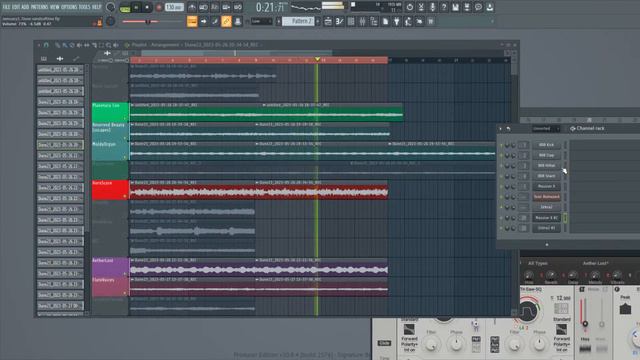Open the HELP menu
640x360 pixels.
pyautogui.click(x=97, y=7)
